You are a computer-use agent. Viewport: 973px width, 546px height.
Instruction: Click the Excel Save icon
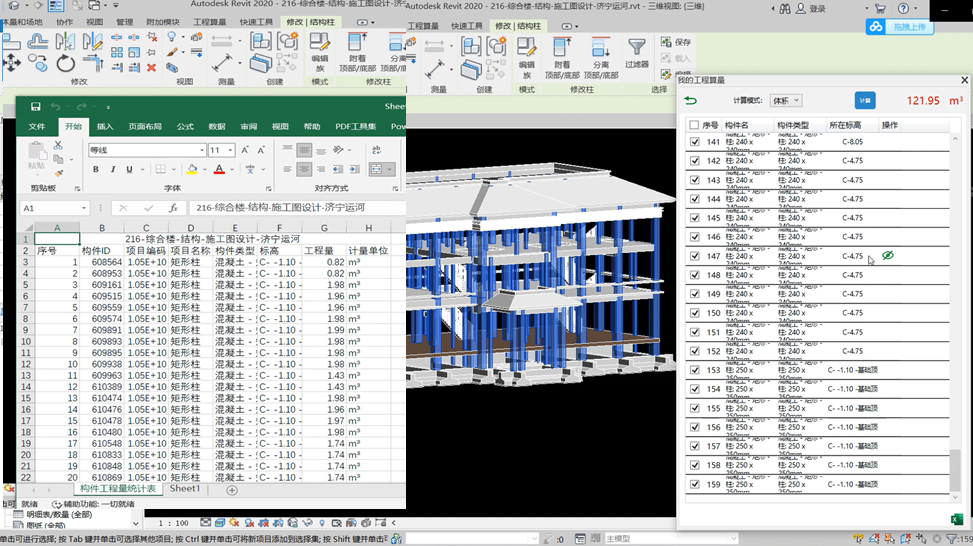coord(36,107)
